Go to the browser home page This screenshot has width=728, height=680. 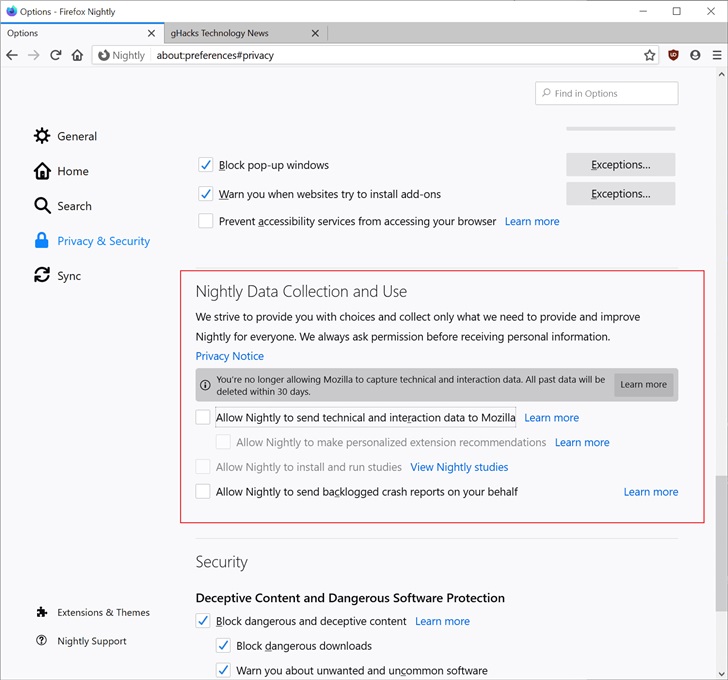pyautogui.click(x=77, y=55)
